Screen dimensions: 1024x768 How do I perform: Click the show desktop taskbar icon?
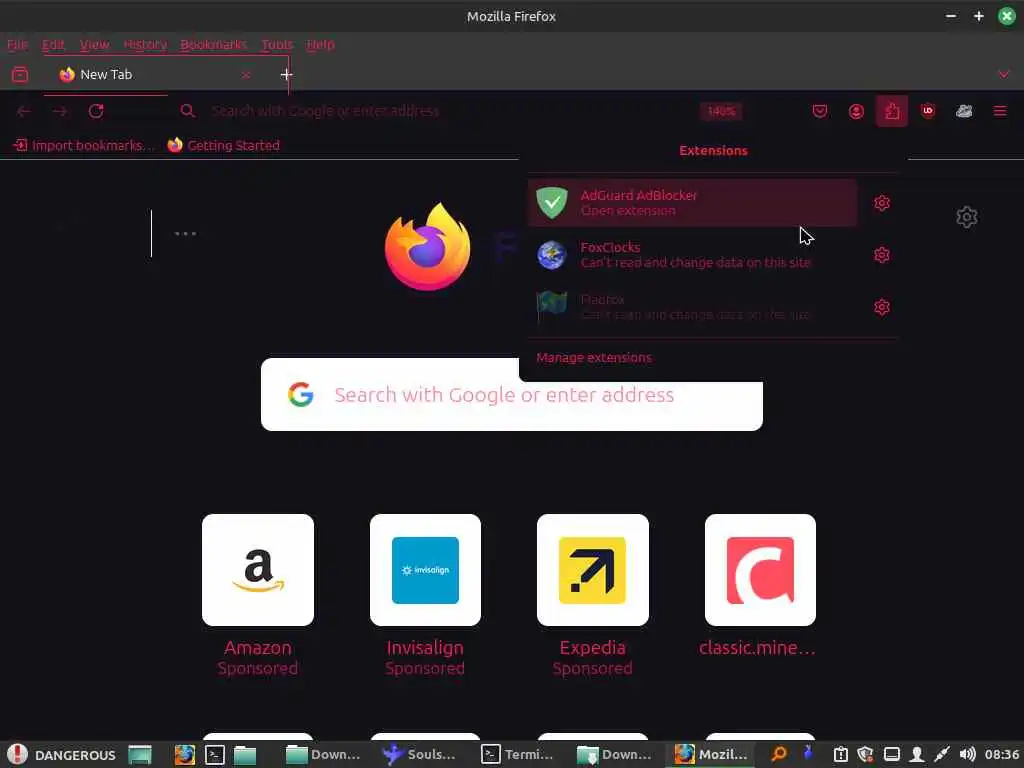[140, 755]
